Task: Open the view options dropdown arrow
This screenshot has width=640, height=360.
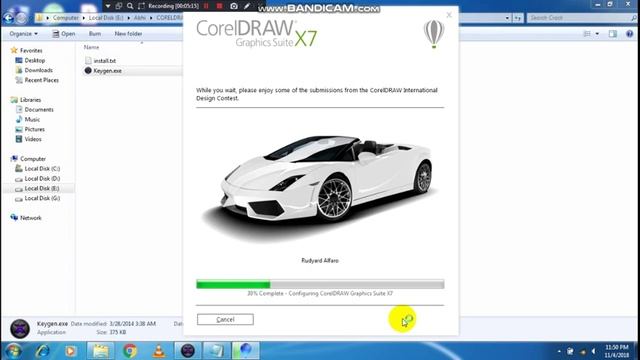Action: (597, 34)
